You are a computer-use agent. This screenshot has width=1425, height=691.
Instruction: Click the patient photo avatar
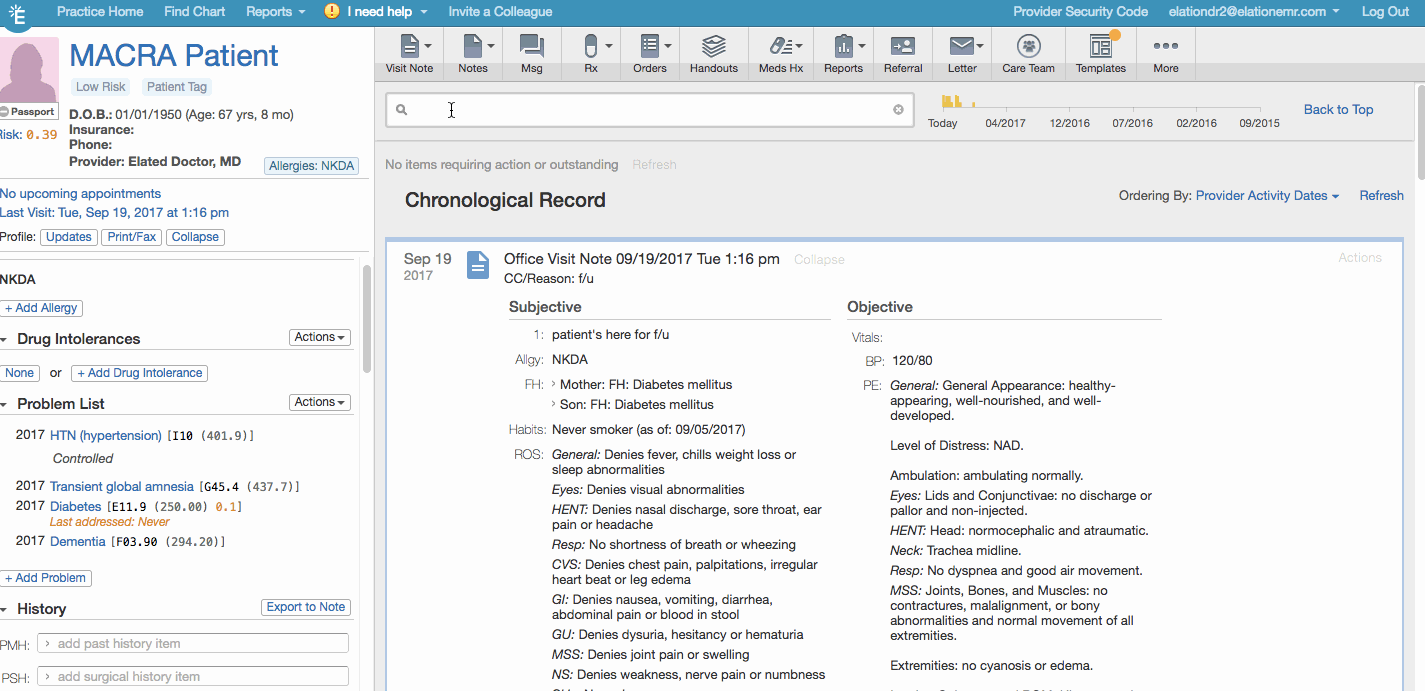(x=31, y=70)
